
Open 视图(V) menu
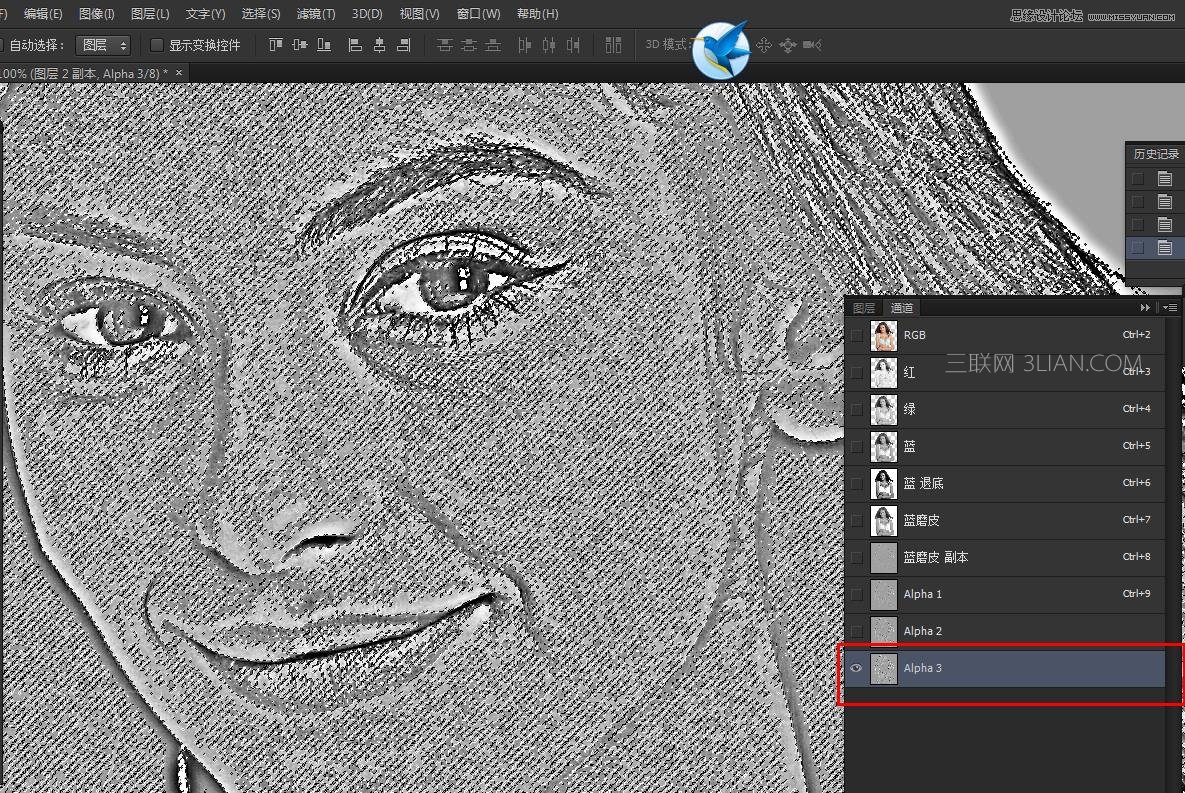pos(419,14)
